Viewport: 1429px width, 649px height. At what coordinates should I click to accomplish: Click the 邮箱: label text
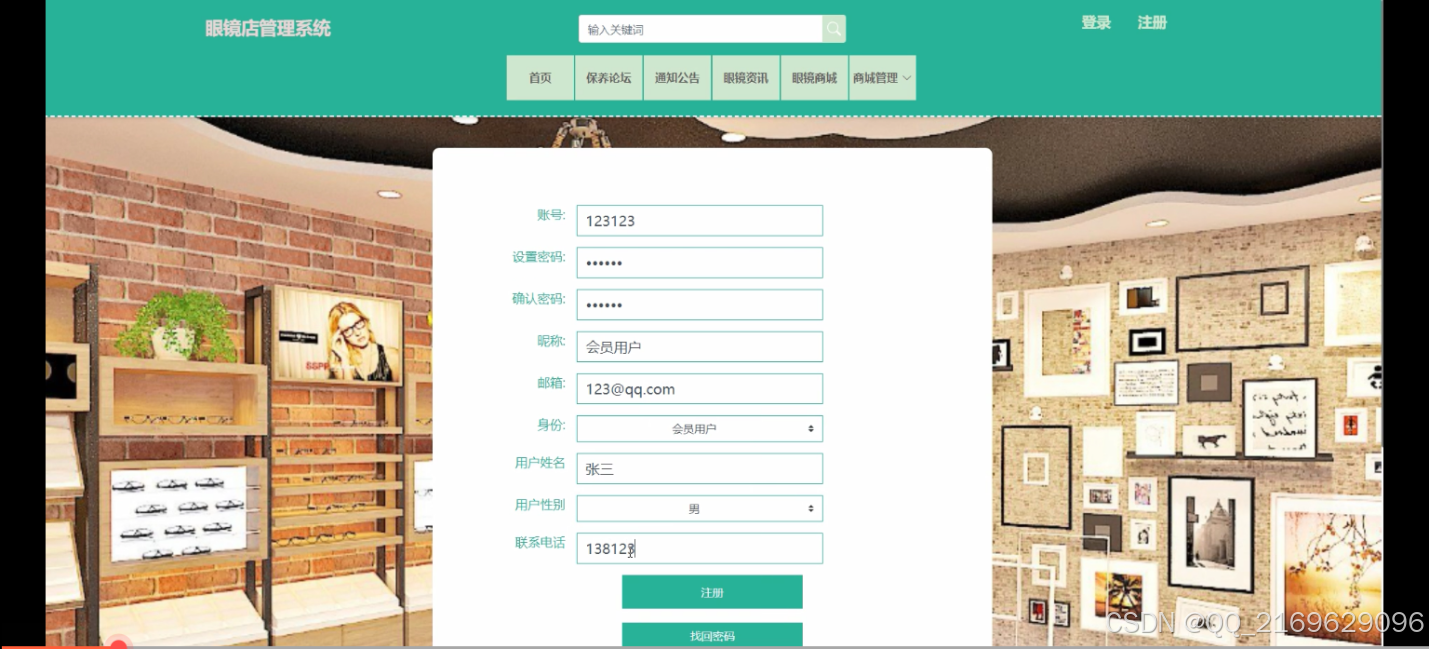551,383
